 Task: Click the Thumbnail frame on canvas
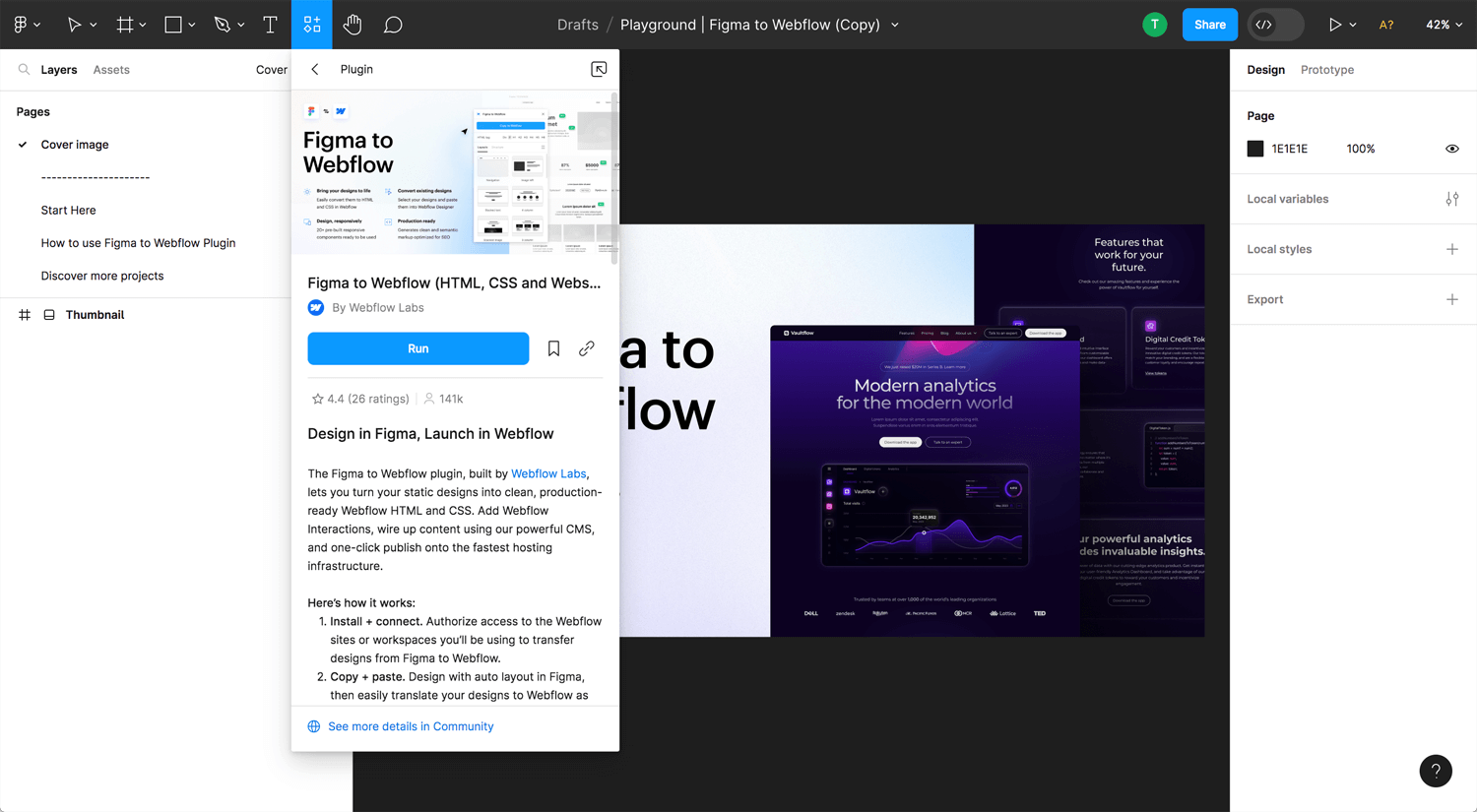(912, 430)
